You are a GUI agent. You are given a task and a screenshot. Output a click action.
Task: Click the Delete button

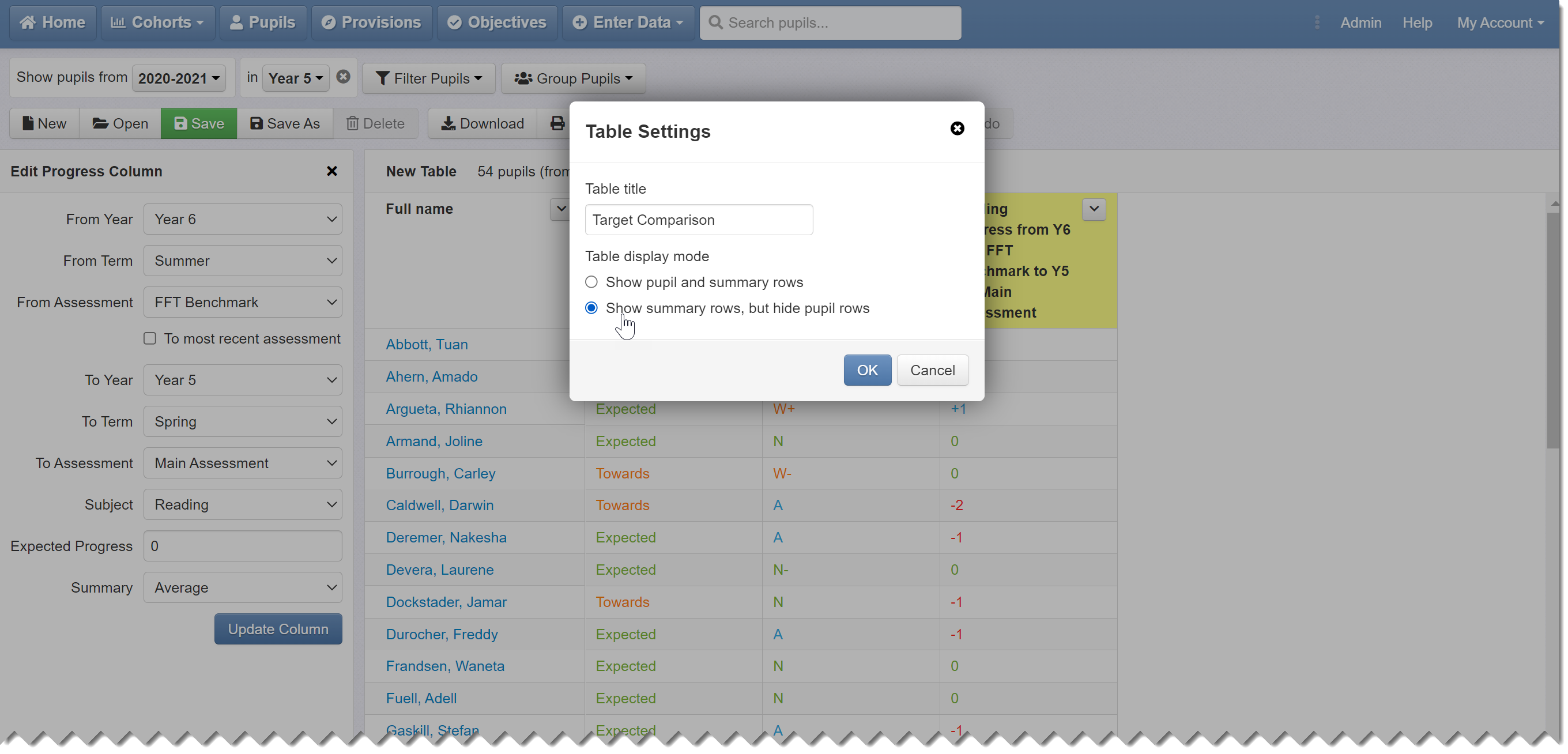tap(375, 123)
